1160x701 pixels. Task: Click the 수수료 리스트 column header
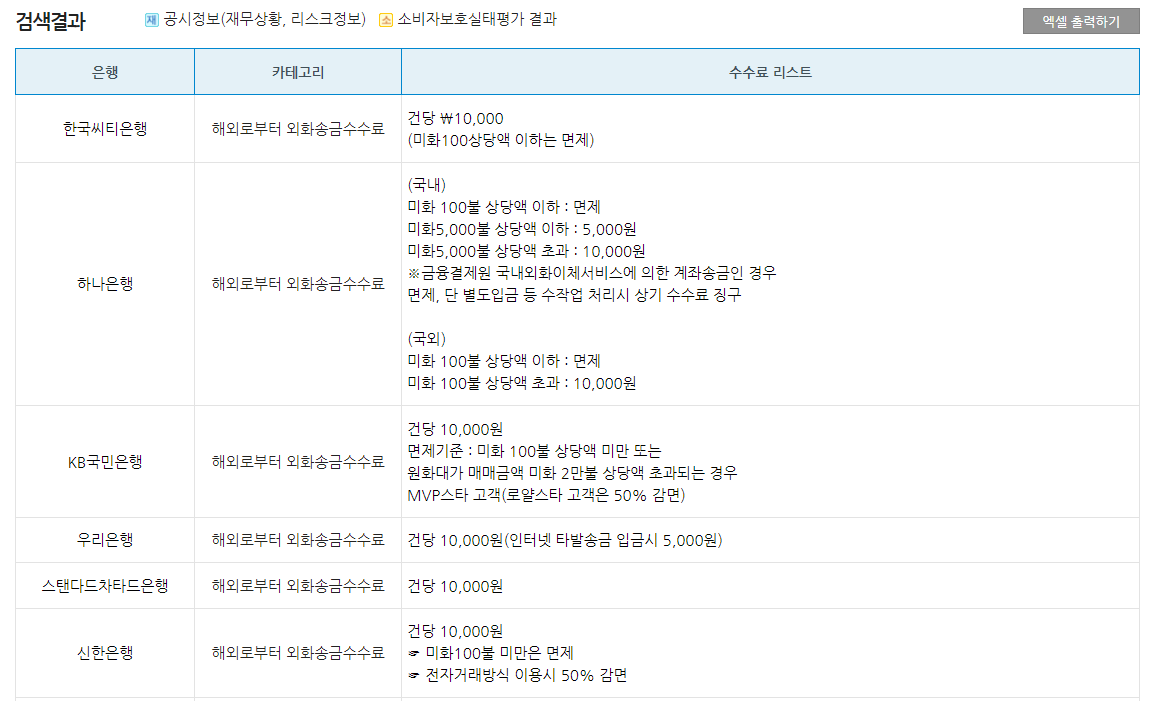[770, 72]
